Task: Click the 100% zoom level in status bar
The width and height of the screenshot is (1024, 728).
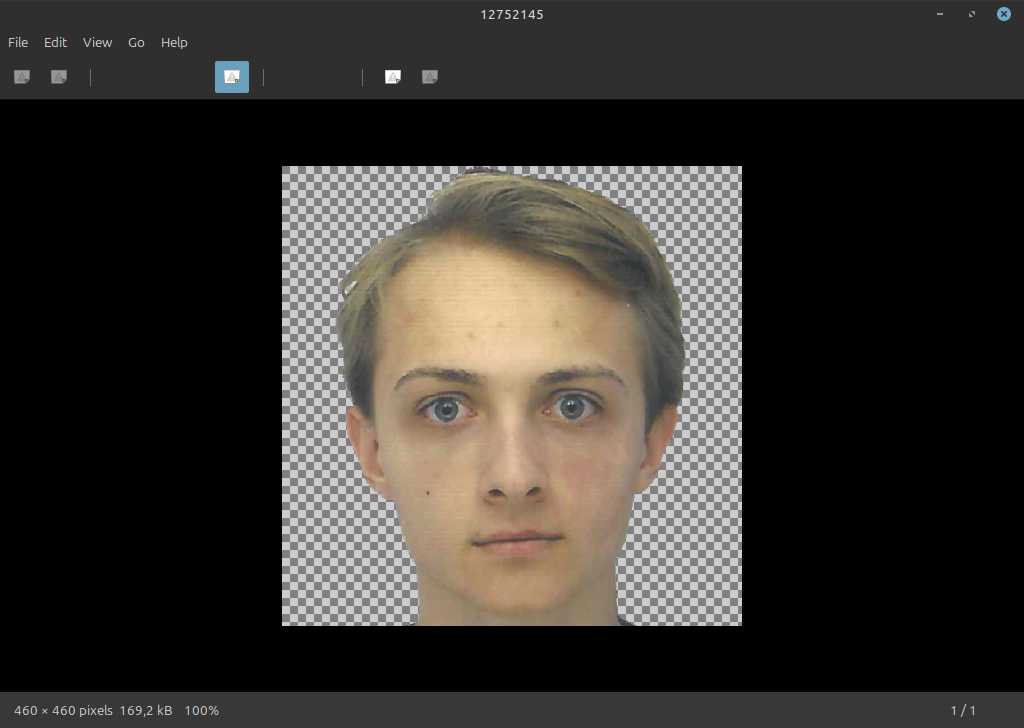Action: coord(202,710)
